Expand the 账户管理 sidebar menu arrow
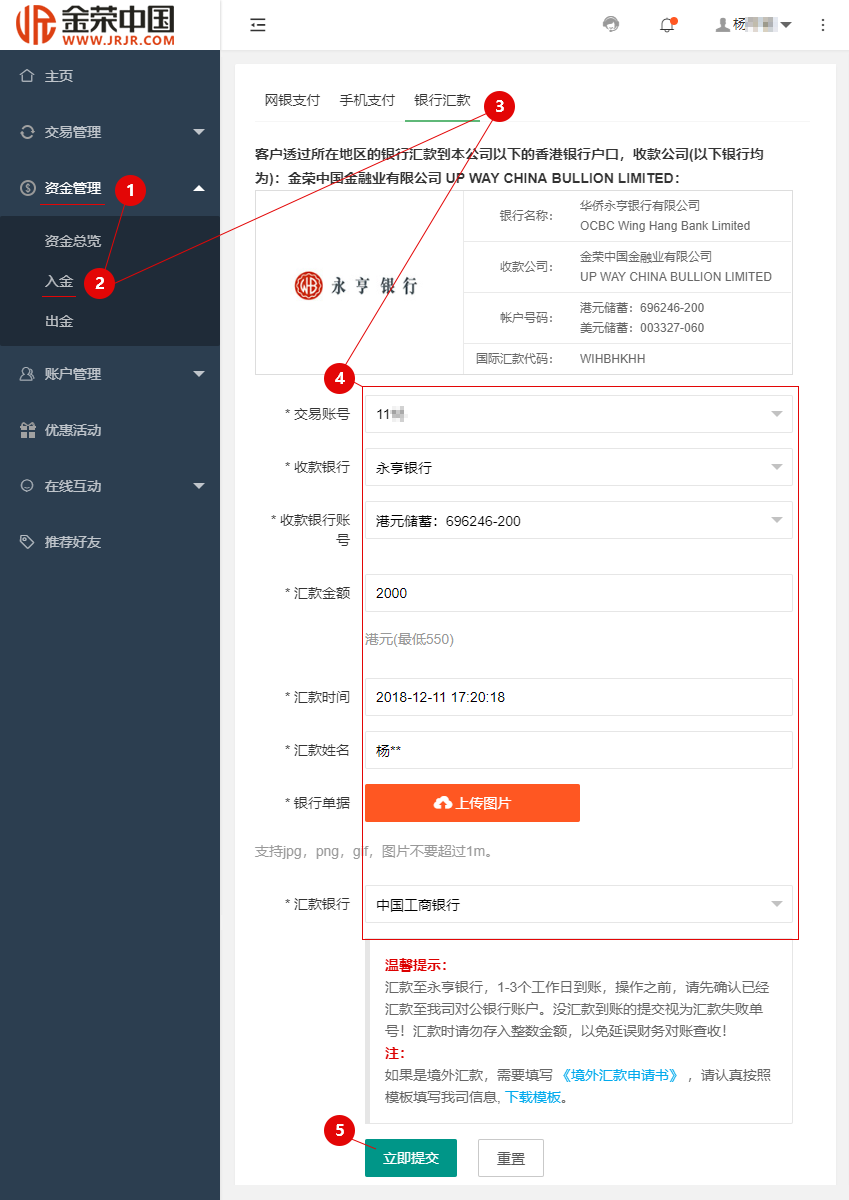Viewport: 849px width, 1200px height. pyautogui.click(x=199, y=374)
